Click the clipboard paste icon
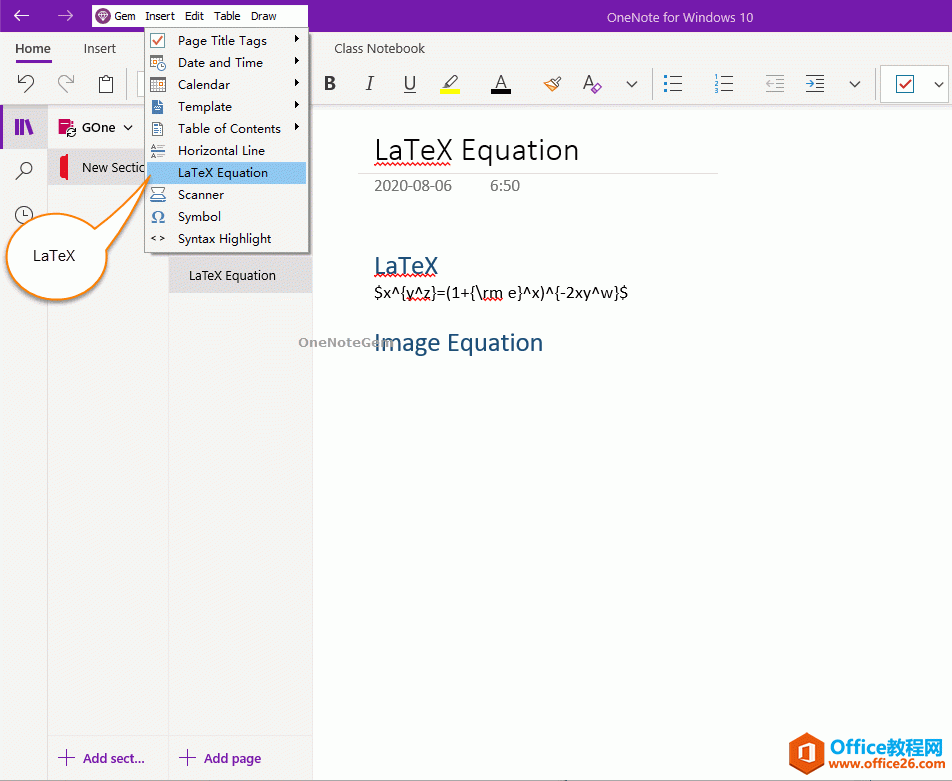Viewport: 952px width, 781px height. (x=106, y=84)
